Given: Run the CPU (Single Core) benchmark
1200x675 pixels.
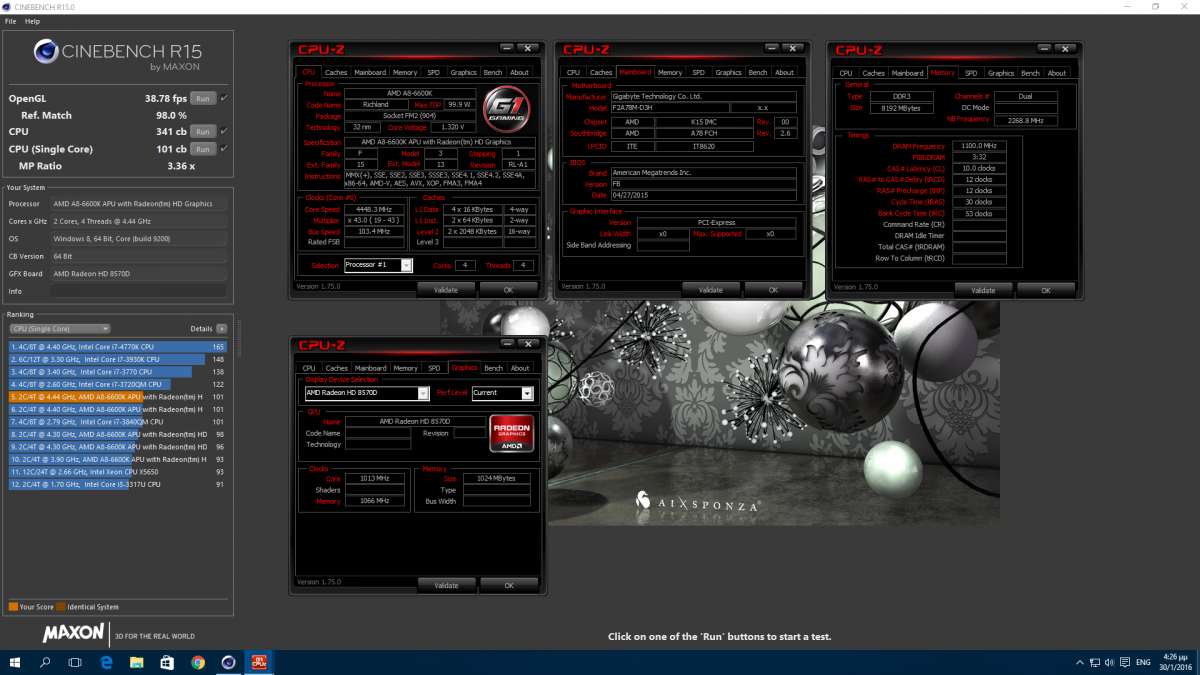Looking at the screenshot, I should coord(203,149).
